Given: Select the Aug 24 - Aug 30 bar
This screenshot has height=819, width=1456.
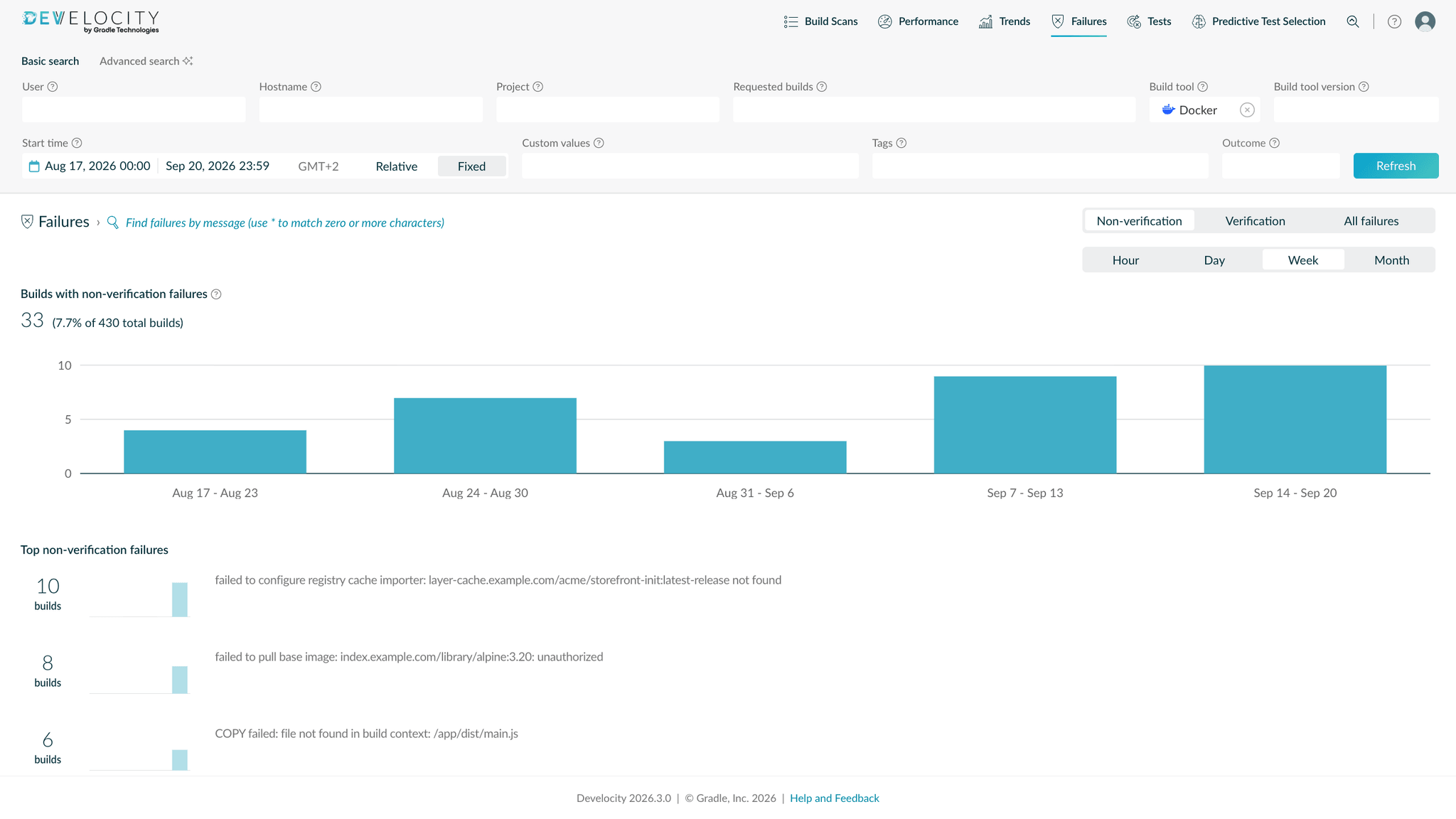Looking at the screenshot, I should point(485,436).
